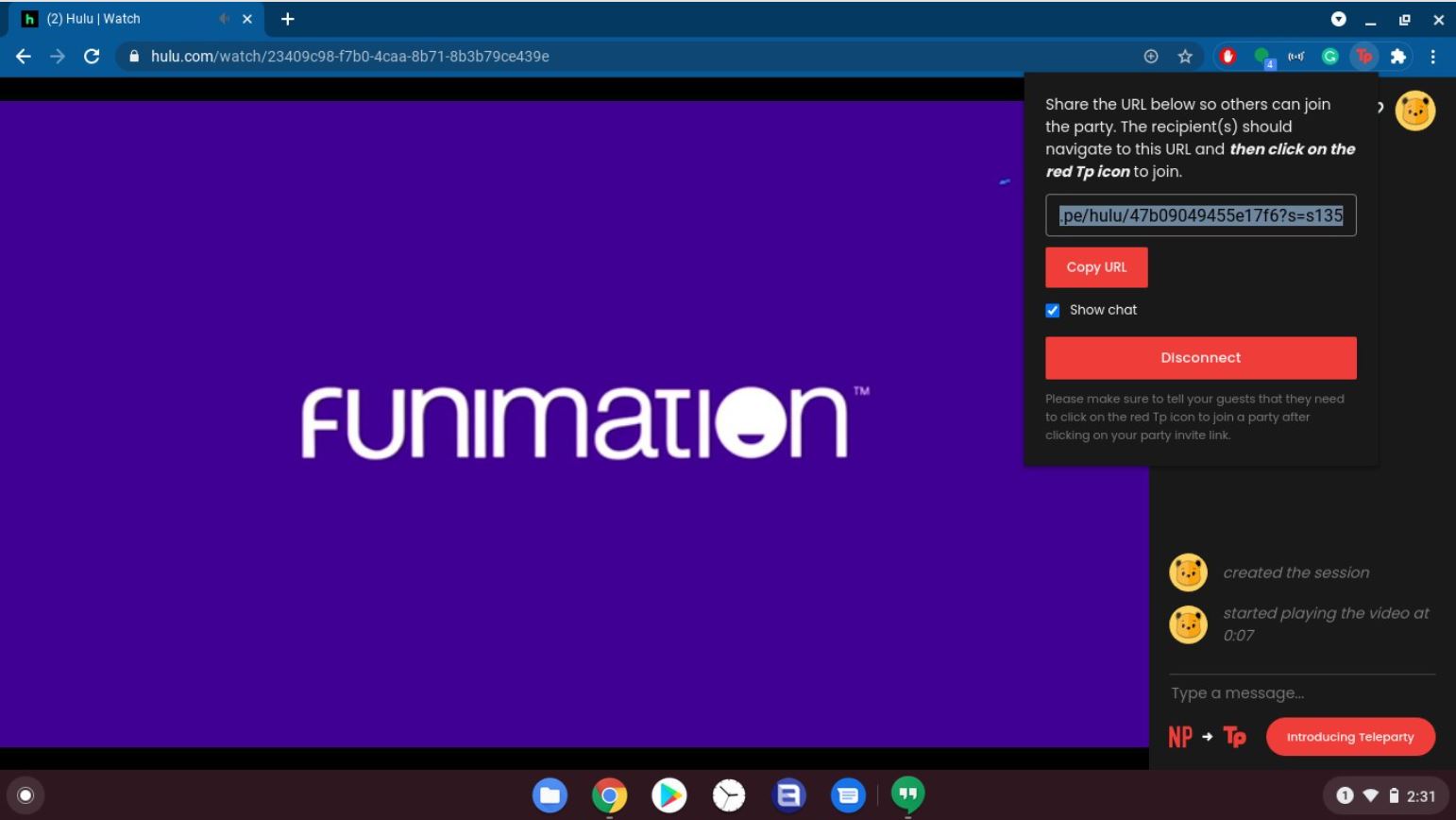Open the Chrome three-dot menu
The height and width of the screenshot is (820, 1456).
point(1432,57)
